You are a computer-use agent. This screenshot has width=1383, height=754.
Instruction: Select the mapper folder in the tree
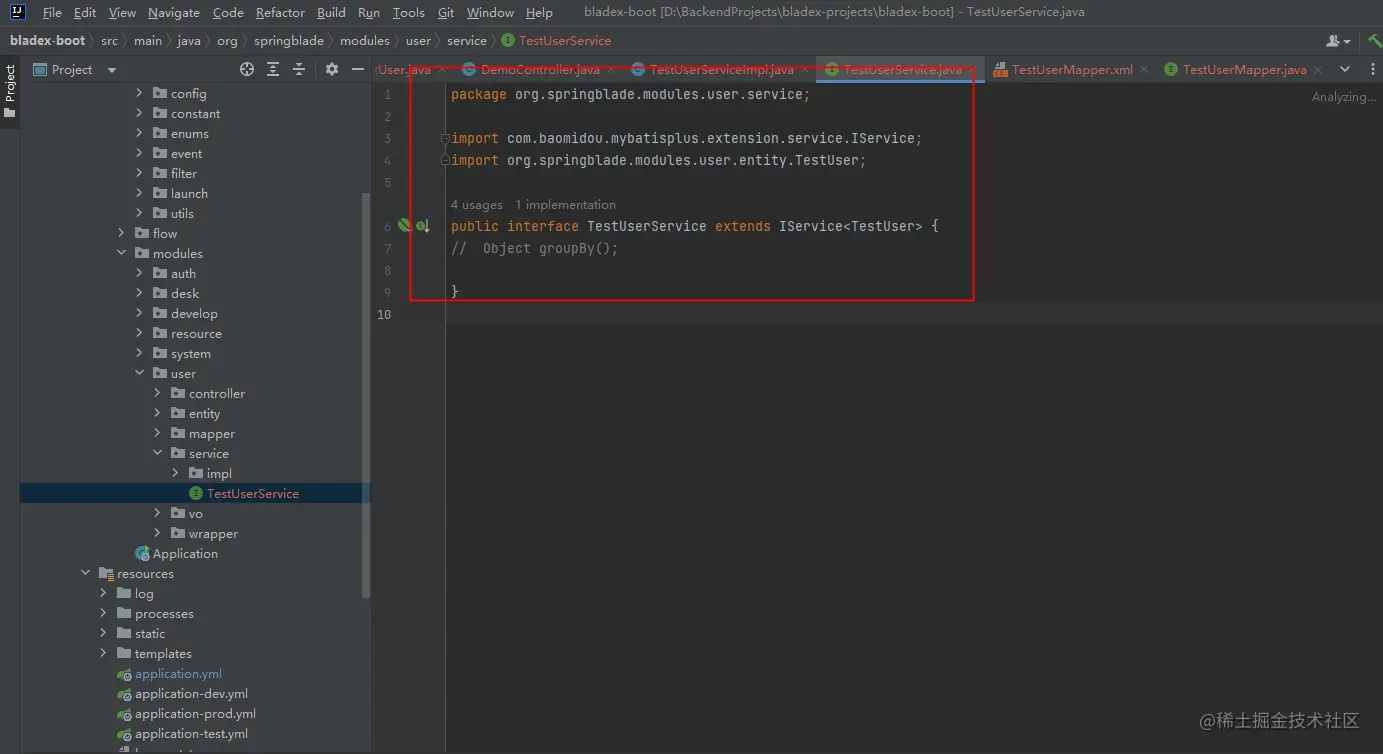pos(211,434)
